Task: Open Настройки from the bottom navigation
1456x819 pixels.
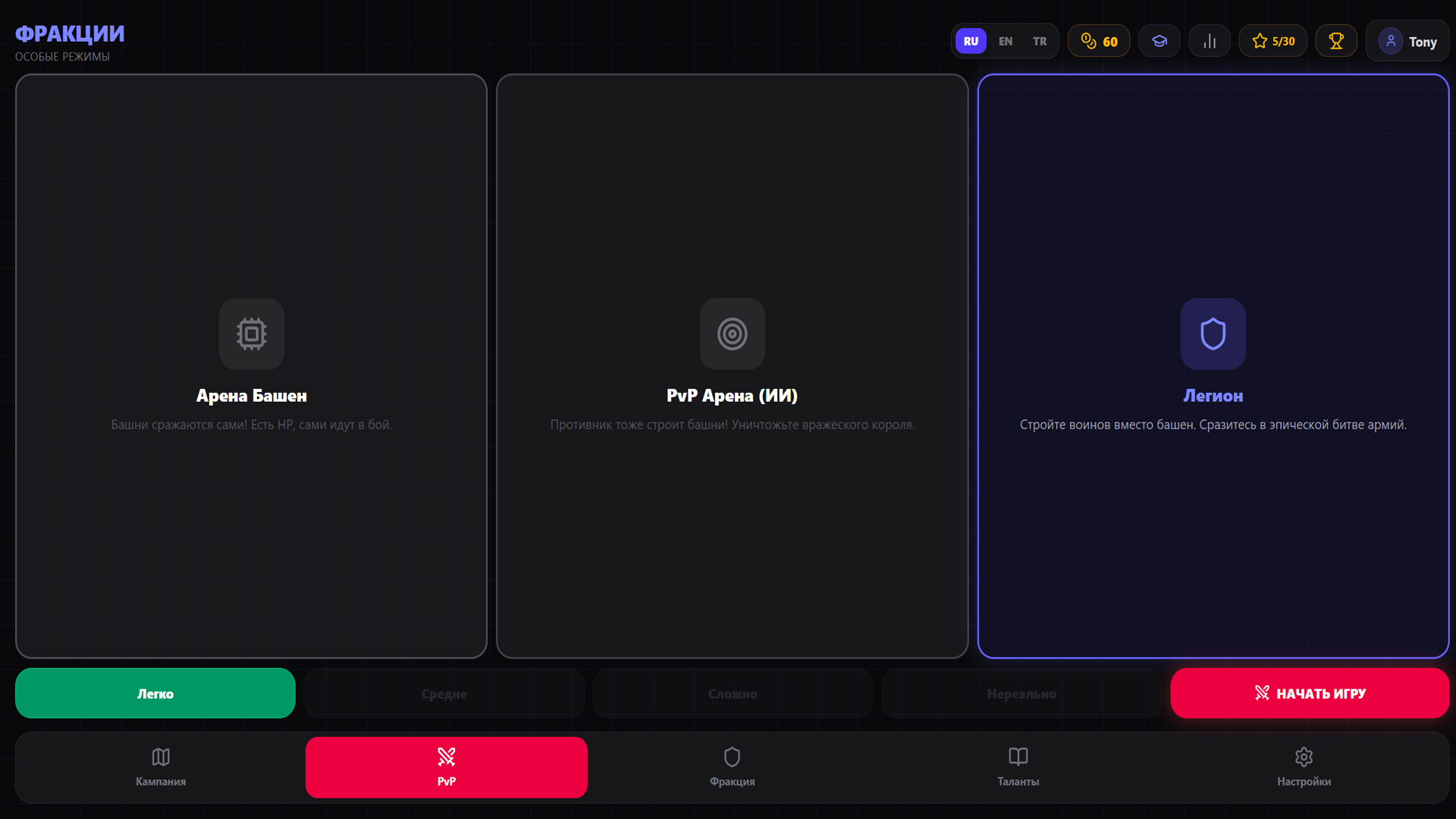Action: pyautogui.click(x=1304, y=767)
